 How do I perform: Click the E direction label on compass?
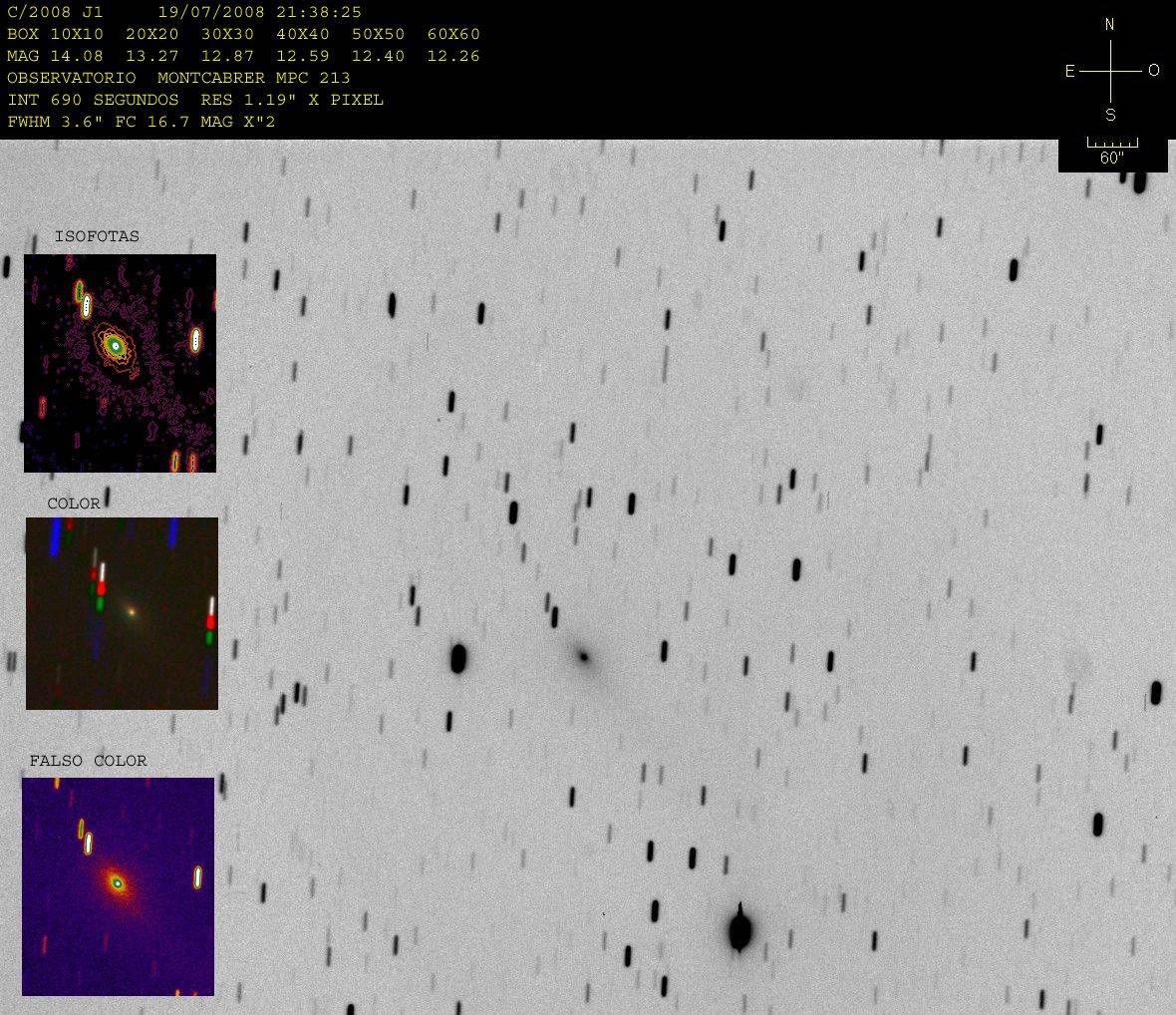click(1070, 71)
